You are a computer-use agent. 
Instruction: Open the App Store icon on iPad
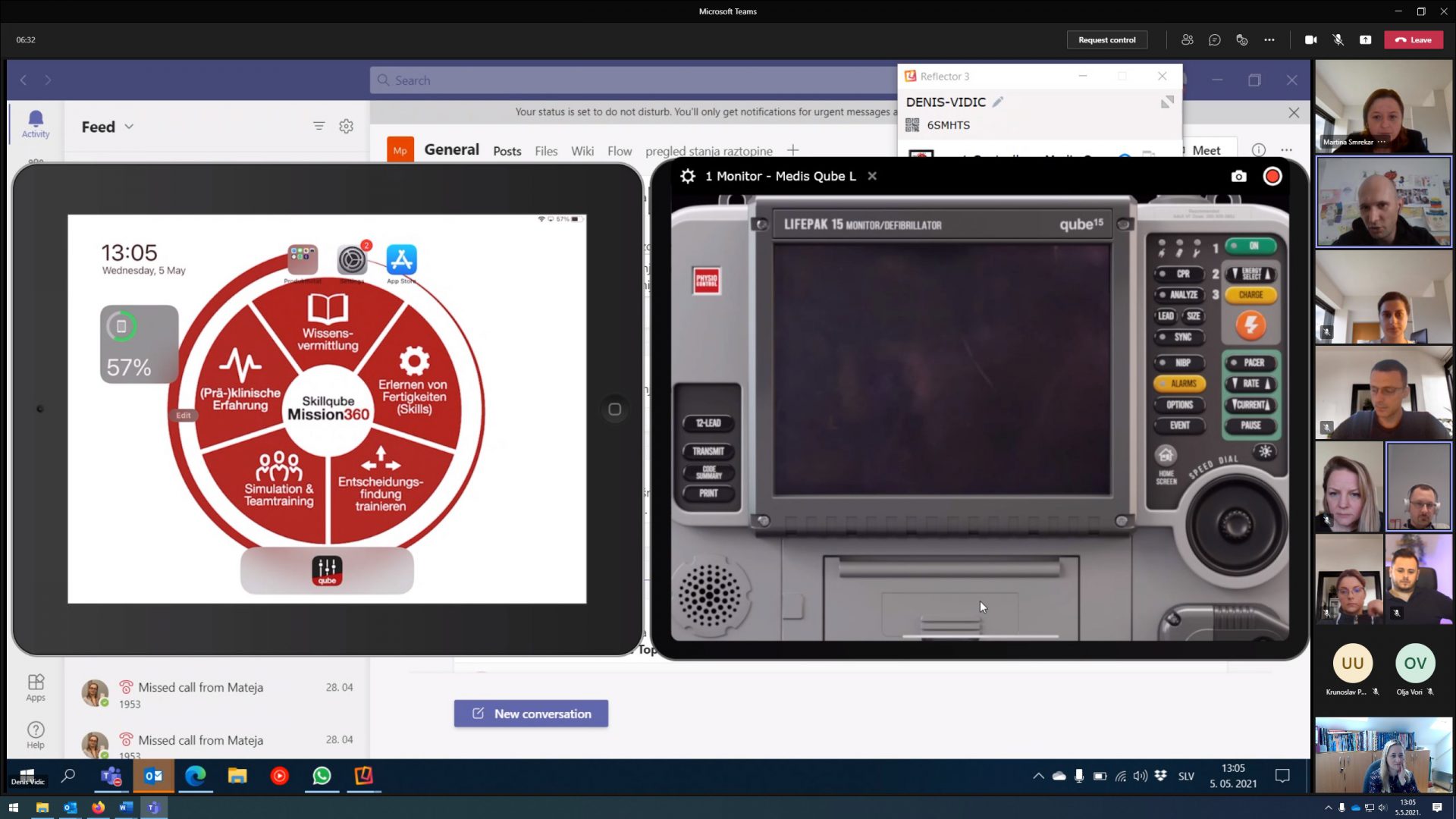[x=401, y=260]
